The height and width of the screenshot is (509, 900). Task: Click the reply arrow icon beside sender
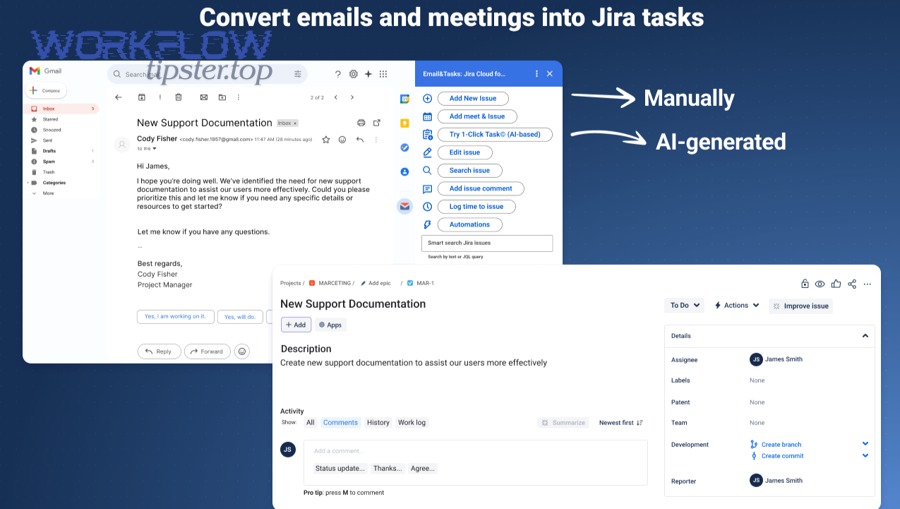360,140
